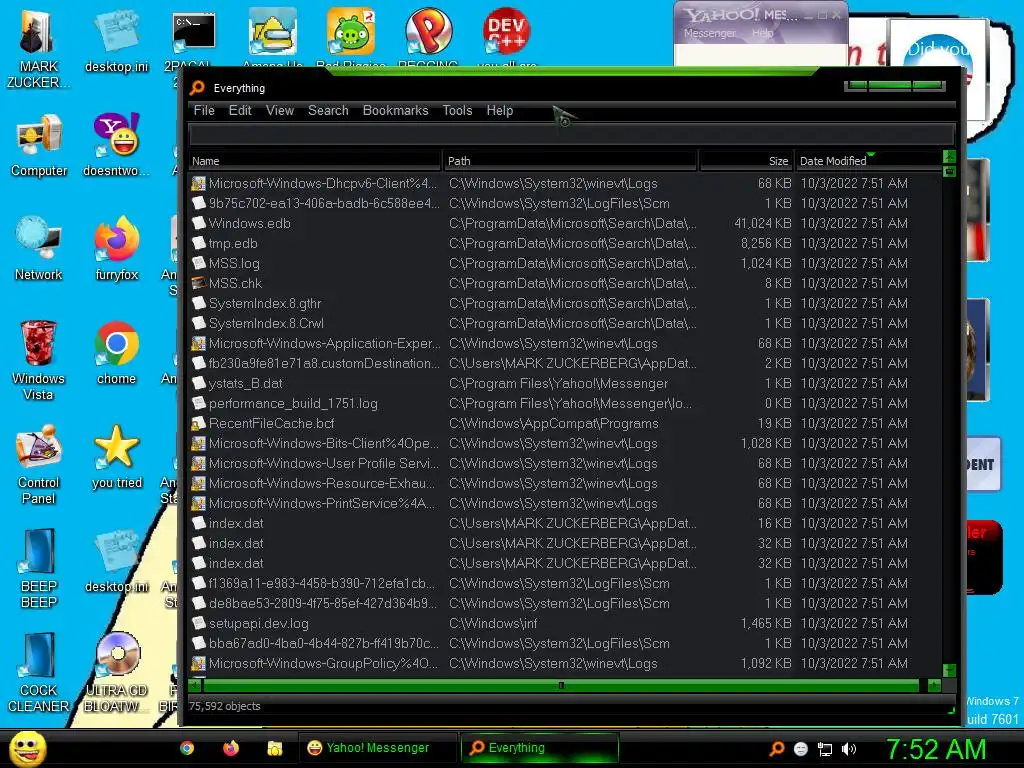The width and height of the screenshot is (1024, 768).
Task: Open the Network desktop icon
Action: (39, 249)
